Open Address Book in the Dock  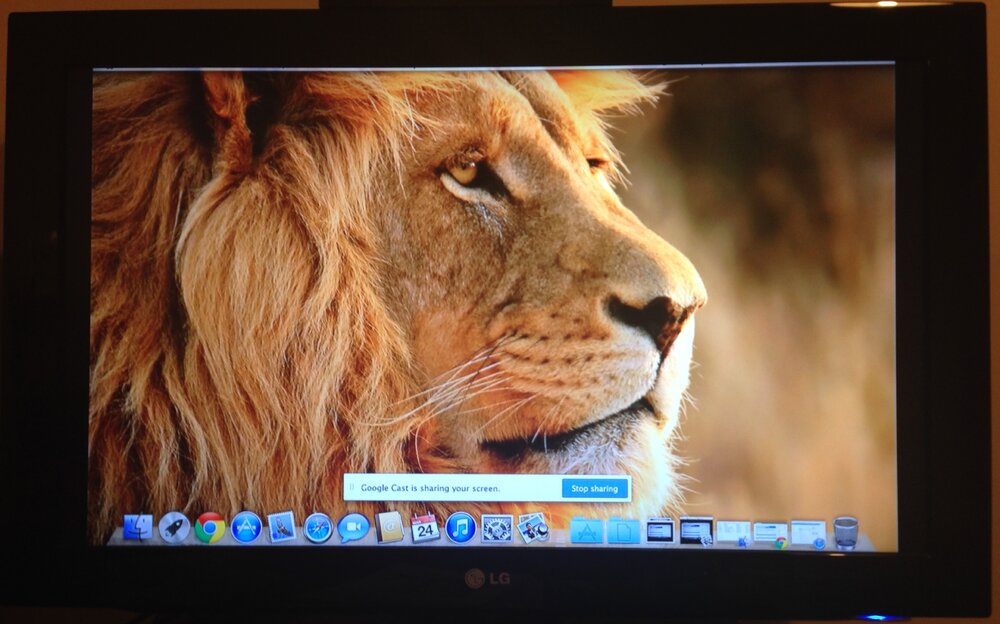(389, 528)
